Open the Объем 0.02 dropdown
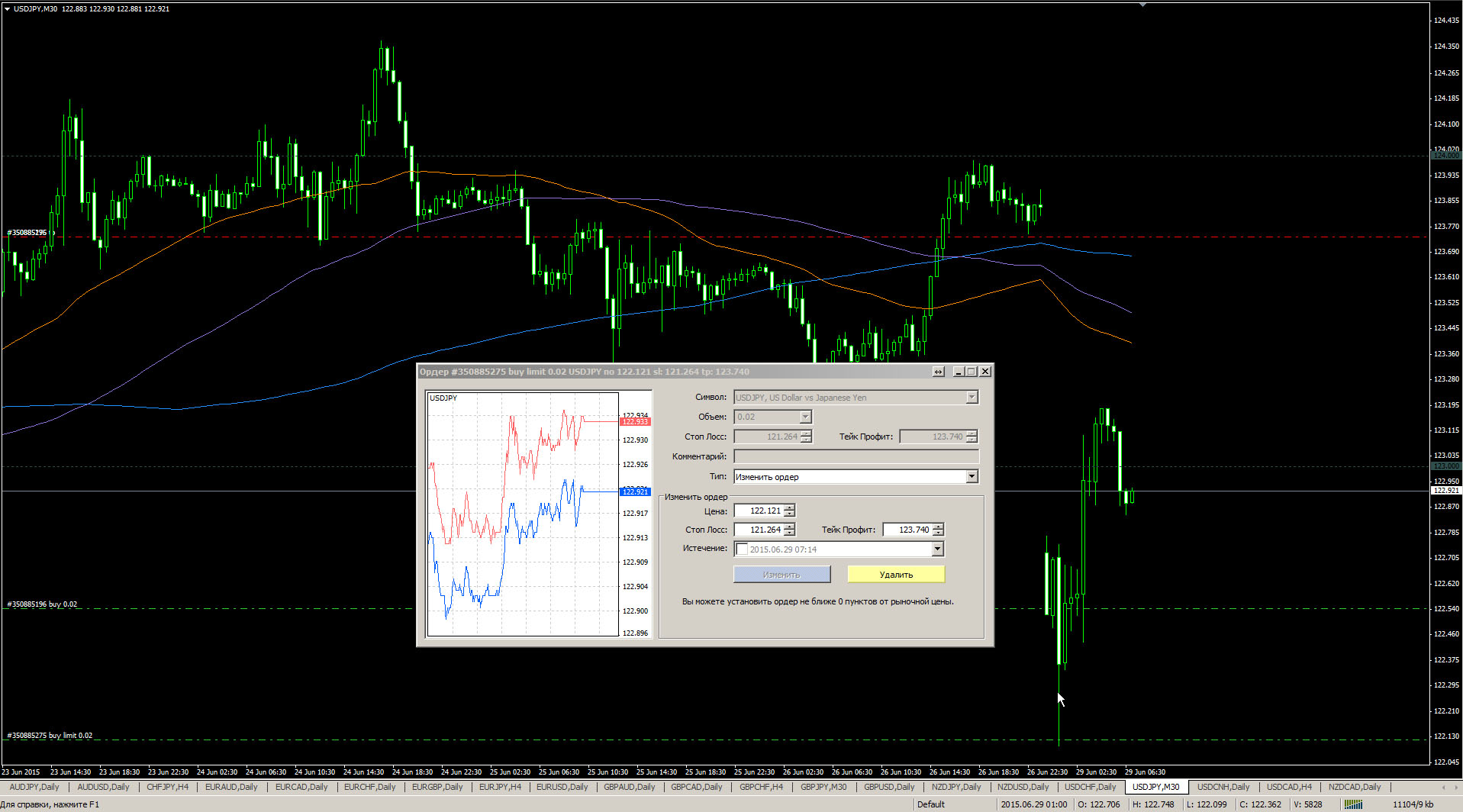This screenshot has height=812, width=1463. click(805, 417)
